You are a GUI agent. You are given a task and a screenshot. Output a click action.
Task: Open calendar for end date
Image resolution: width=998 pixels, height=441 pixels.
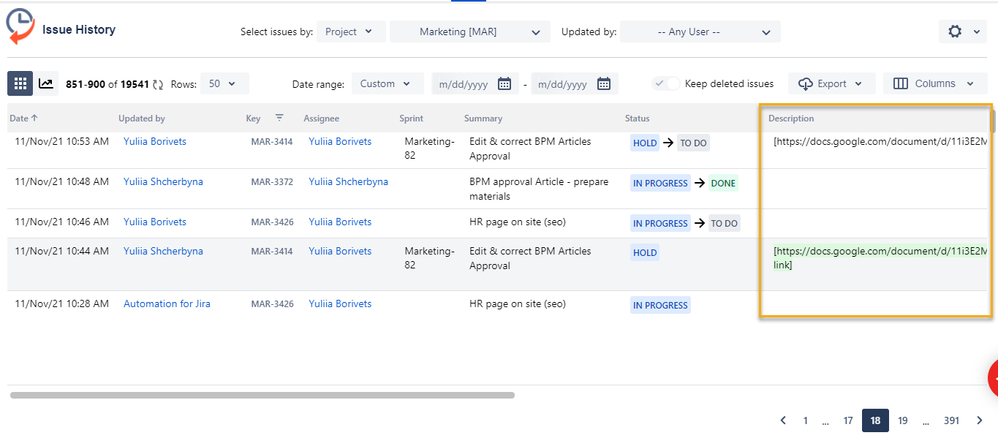tap(604, 83)
